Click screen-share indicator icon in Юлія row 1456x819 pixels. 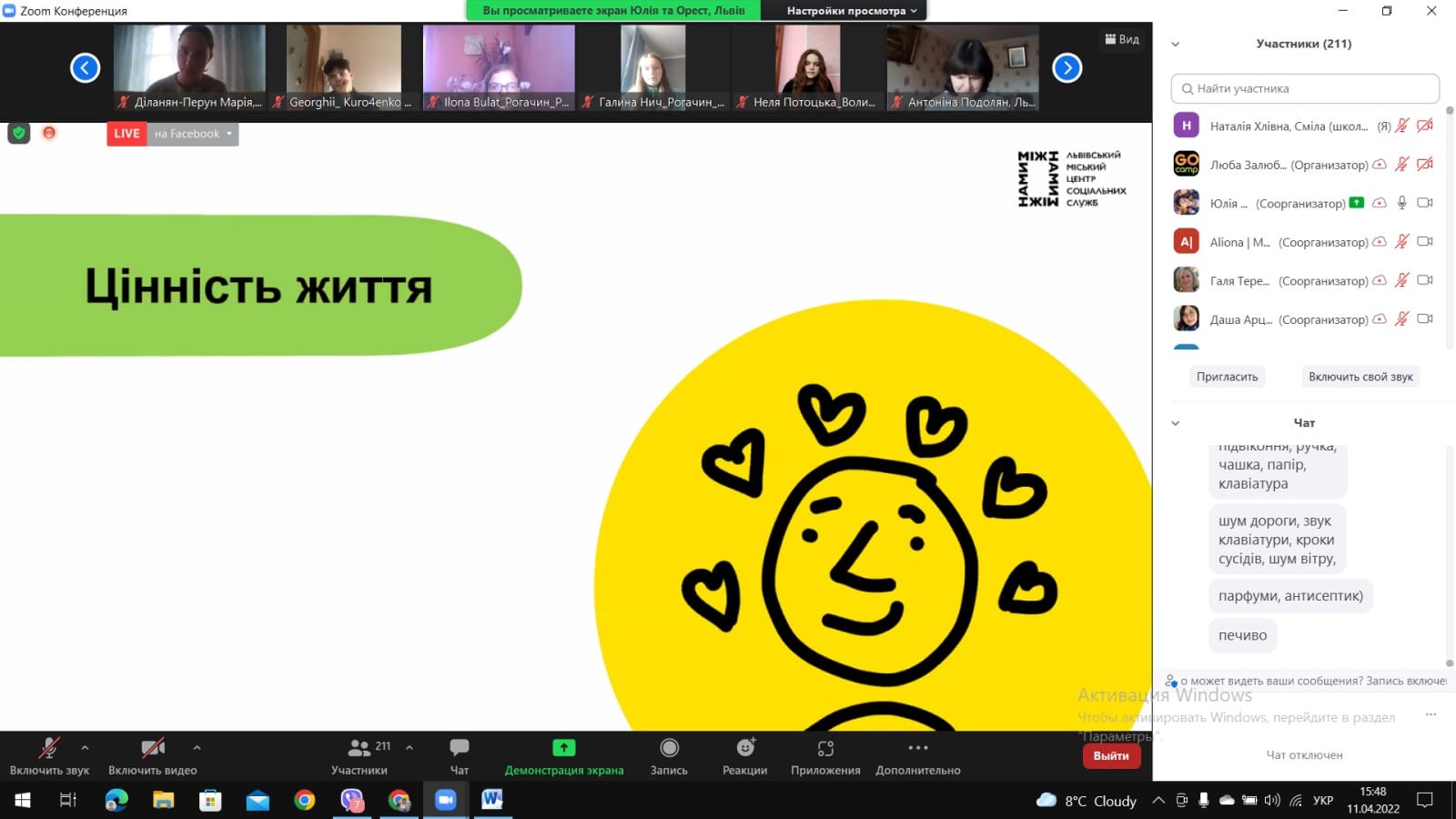point(1357,202)
